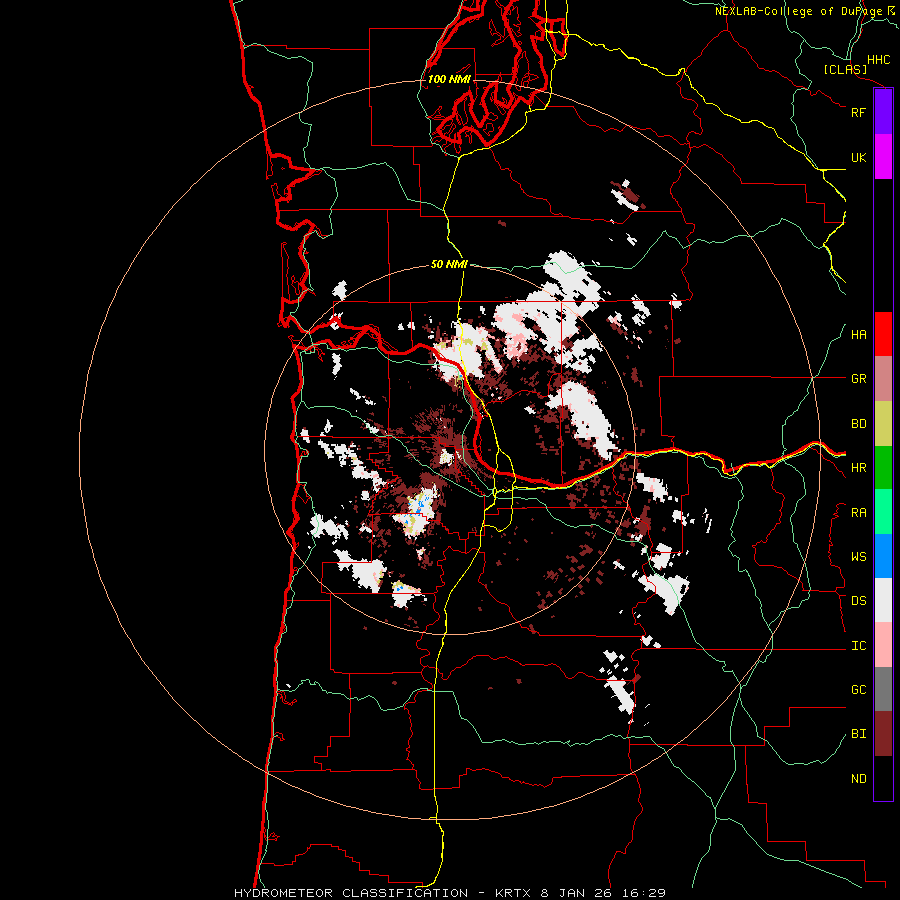
Task: Pick the "WS" legend label
Action: pyautogui.click(x=858, y=557)
